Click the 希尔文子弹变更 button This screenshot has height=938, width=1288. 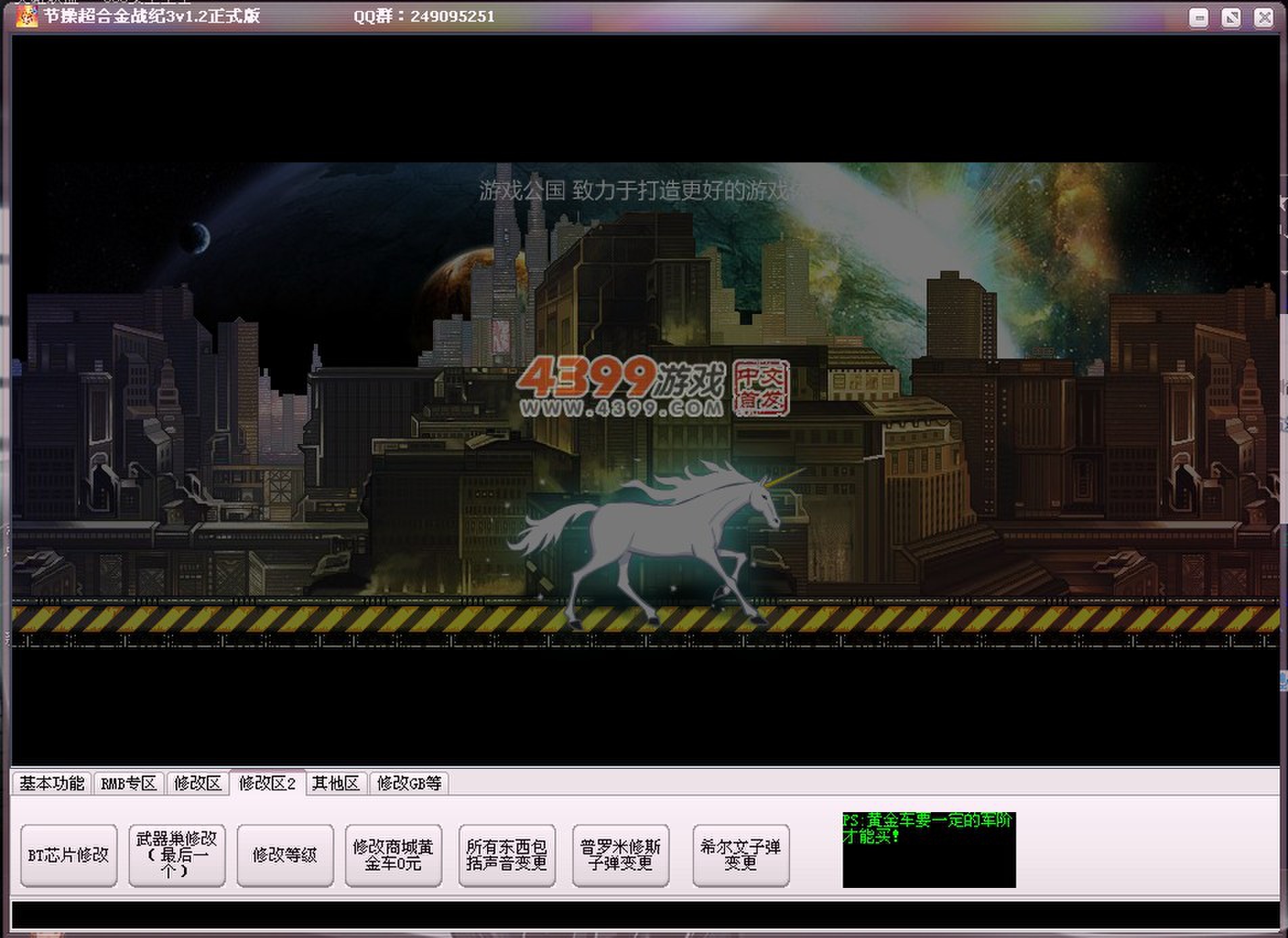click(x=741, y=855)
